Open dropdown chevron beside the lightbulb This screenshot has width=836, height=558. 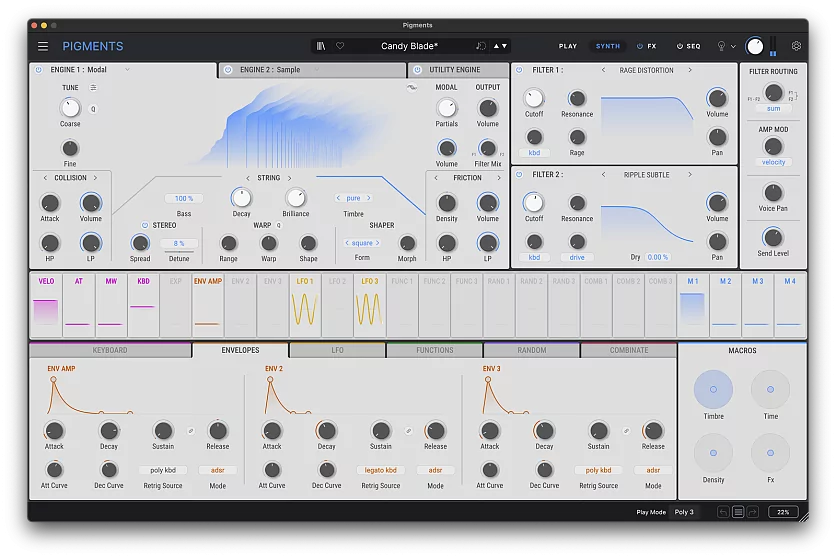click(x=733, y=46)
